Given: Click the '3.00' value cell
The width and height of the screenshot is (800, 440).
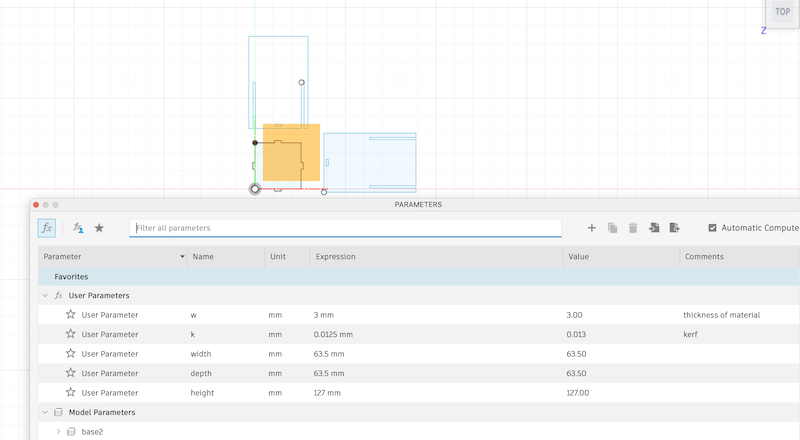Looking at the screenshot, I should (x=574, y=315).
